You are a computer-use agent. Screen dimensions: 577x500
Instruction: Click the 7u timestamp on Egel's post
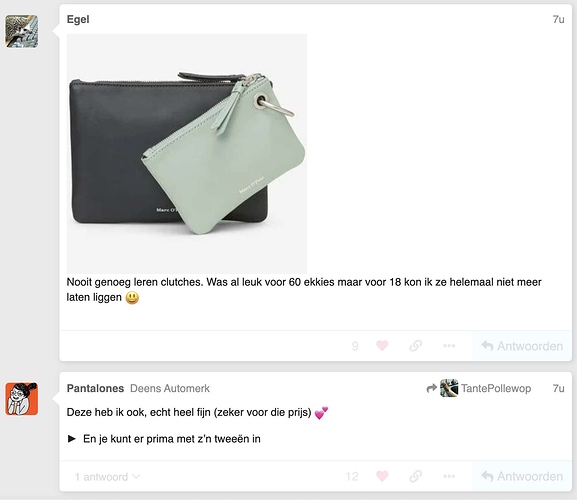558,19
